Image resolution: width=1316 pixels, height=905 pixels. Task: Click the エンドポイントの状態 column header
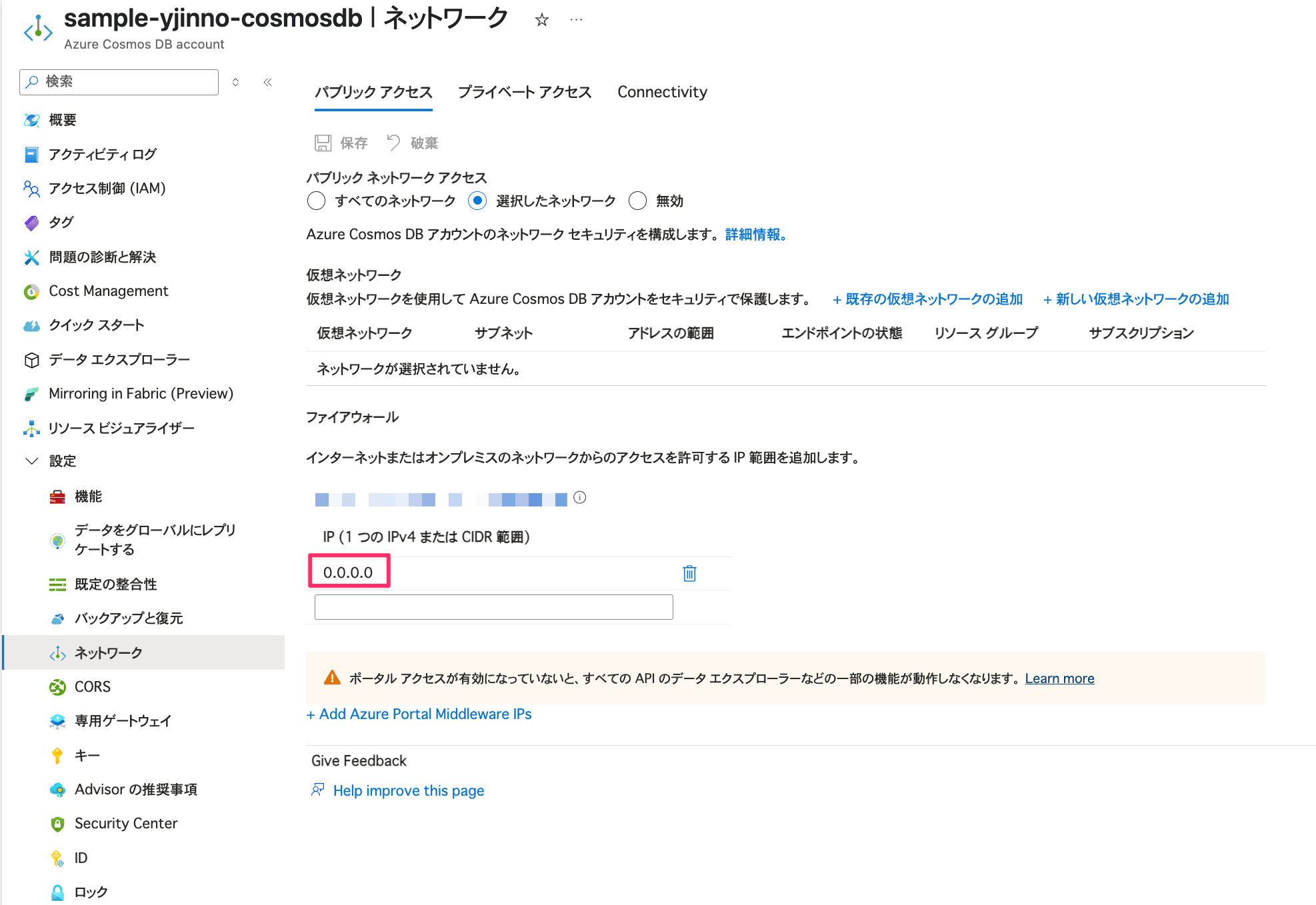(841, 333)
